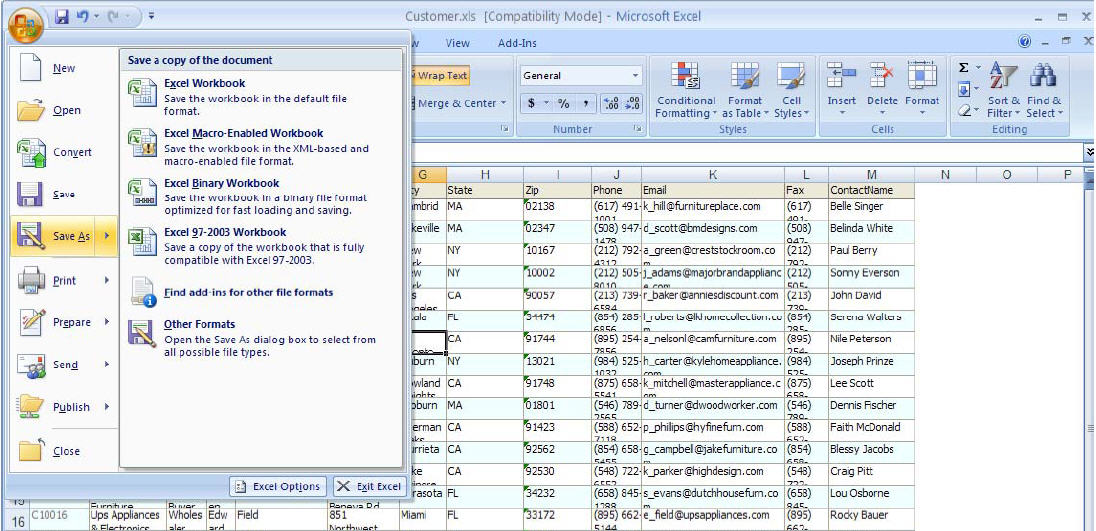Choose Open from the Office menu
Image resolution: width=1096 pixels, height=531 pixels.
point(66,110)
